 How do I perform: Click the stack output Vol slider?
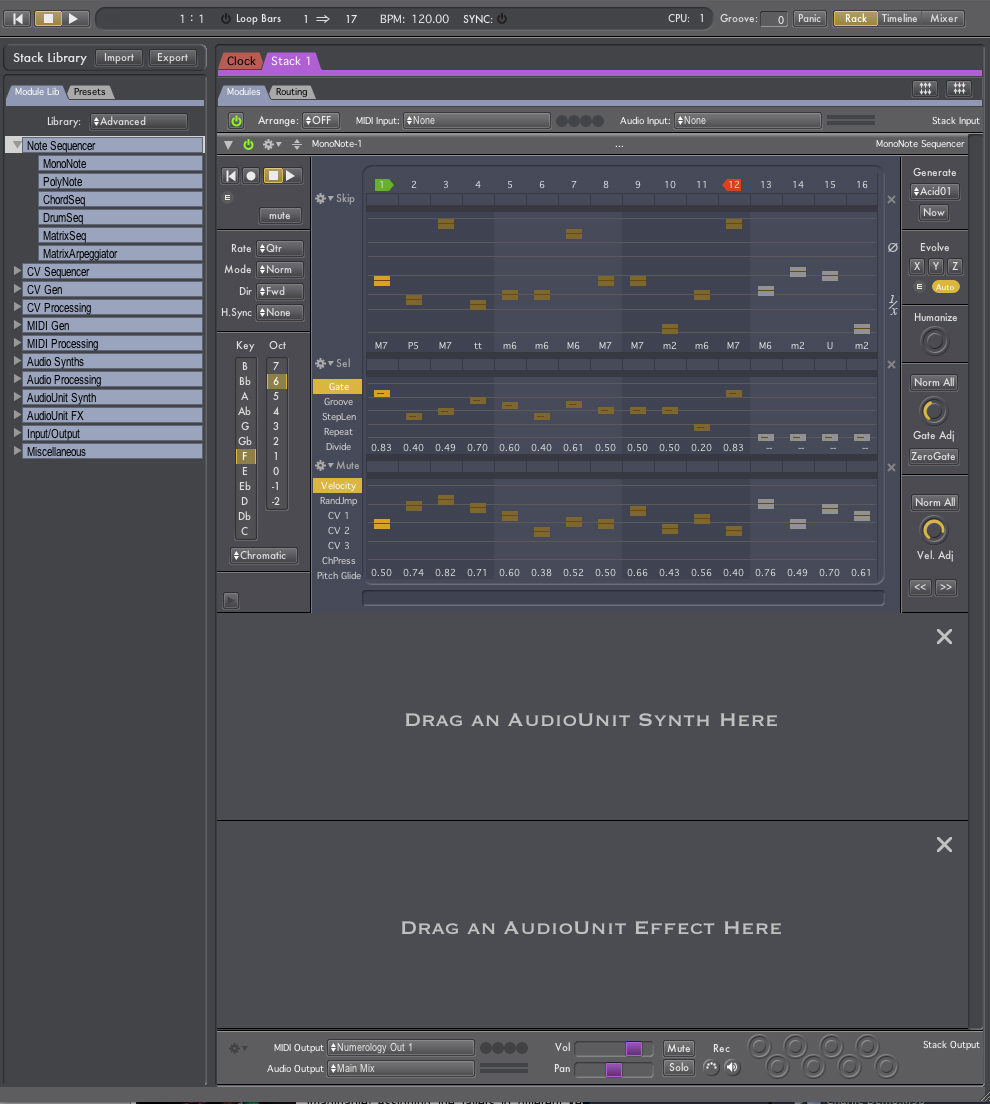614,1048
